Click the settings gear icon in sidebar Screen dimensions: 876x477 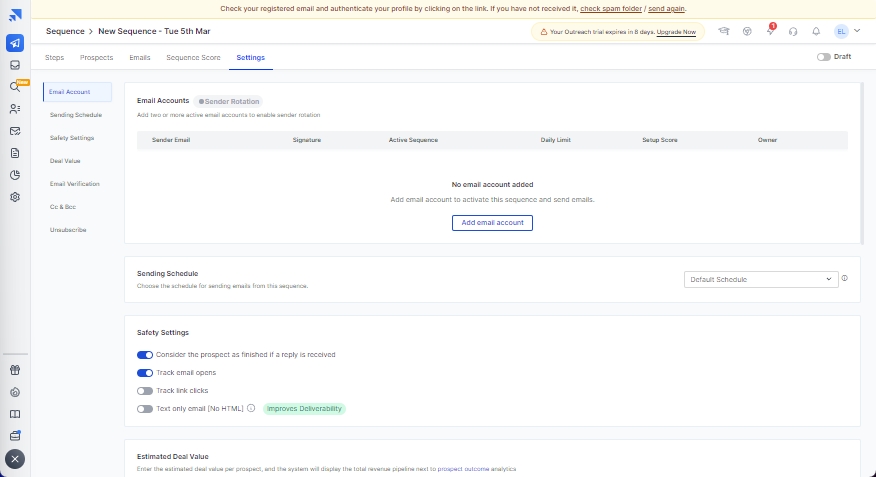15,197
